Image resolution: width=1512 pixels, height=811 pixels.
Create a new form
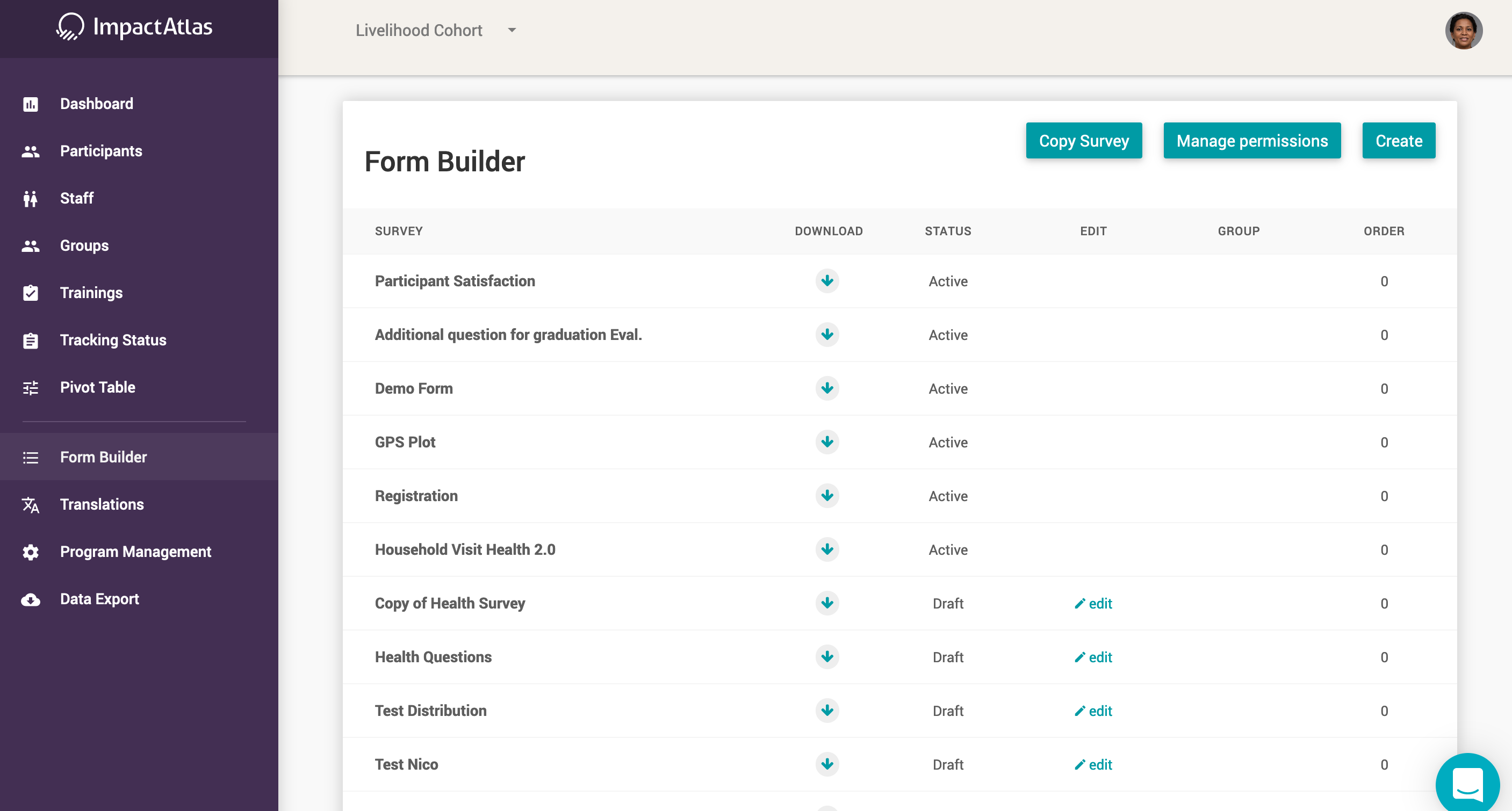(1398, 141)
